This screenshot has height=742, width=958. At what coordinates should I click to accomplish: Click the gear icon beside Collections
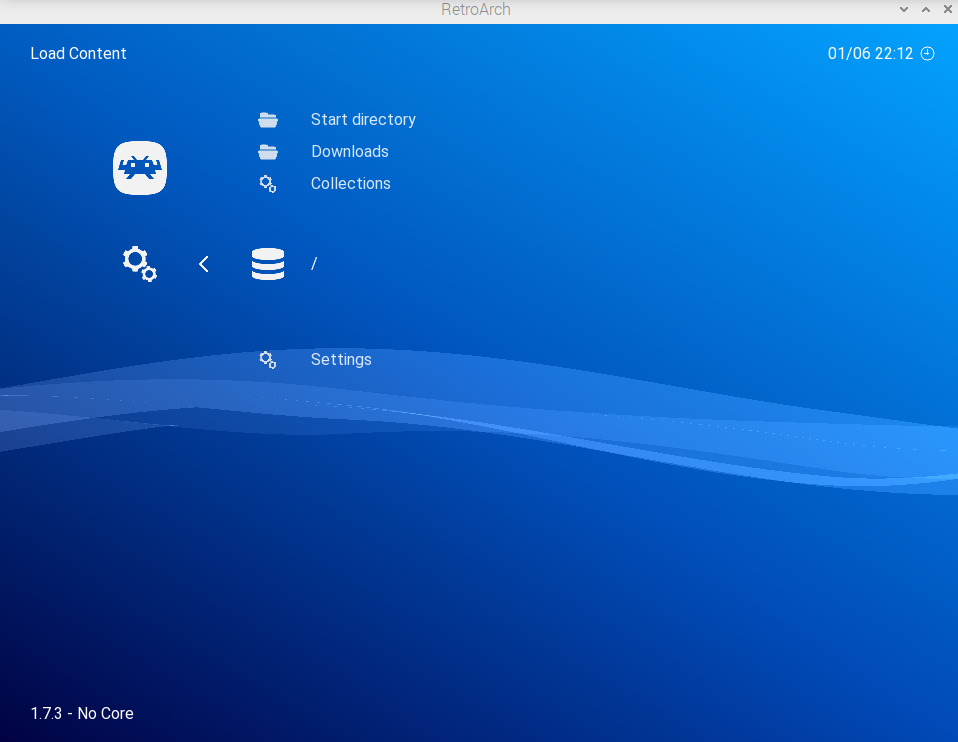click(268, 184)
